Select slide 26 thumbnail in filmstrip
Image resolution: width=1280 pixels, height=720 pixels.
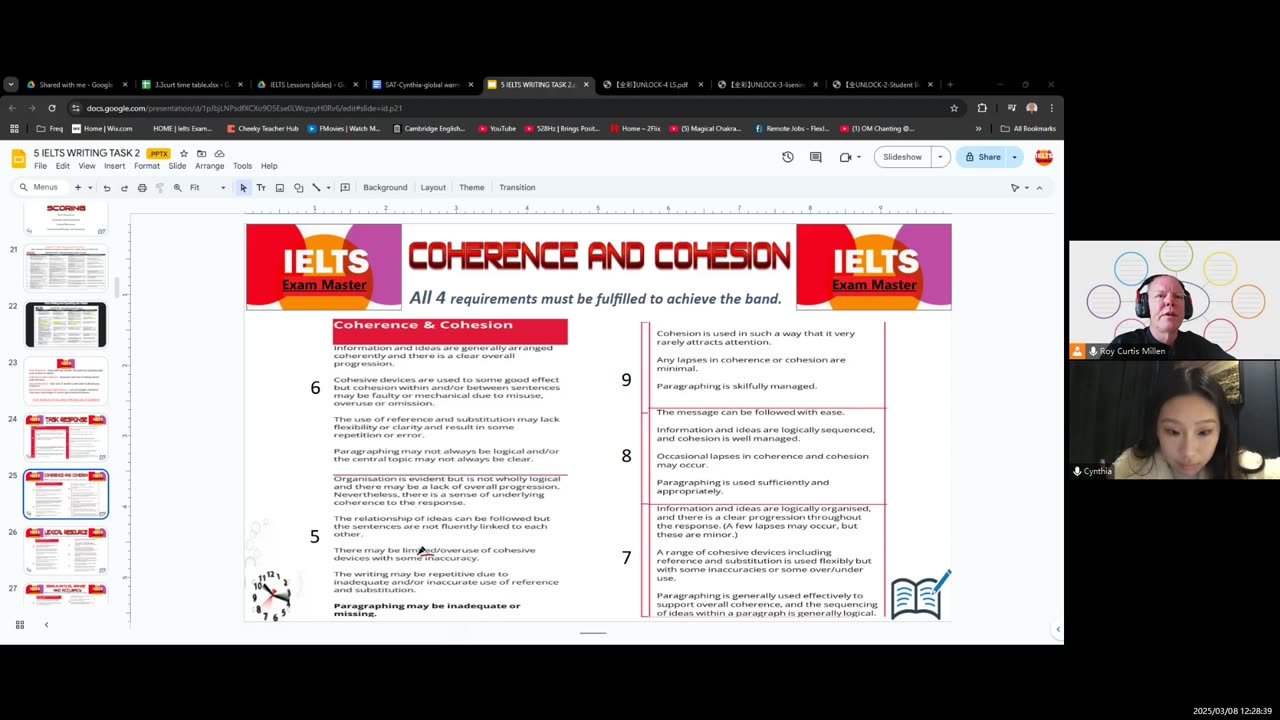[x=66, y=551]
